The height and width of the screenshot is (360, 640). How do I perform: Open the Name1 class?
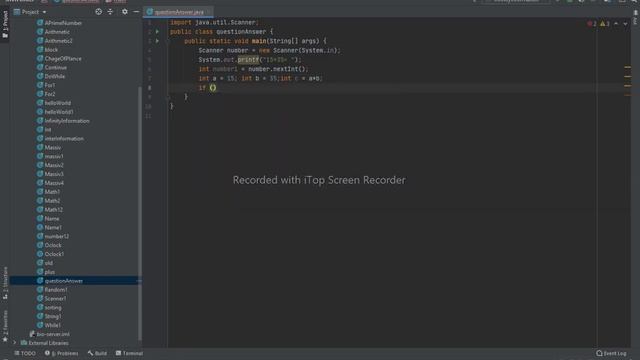49,227
